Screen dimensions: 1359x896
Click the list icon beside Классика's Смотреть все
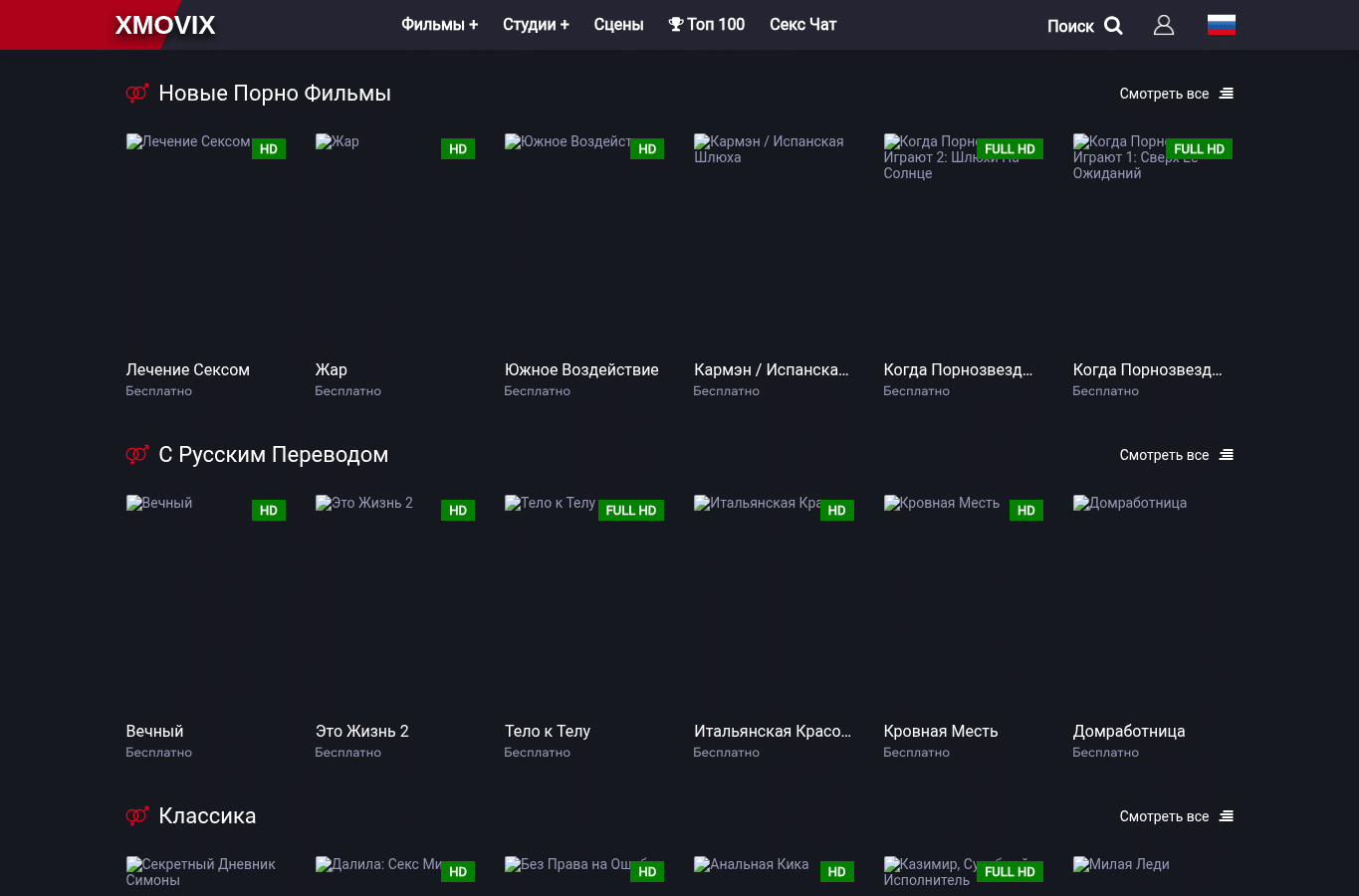tap(1227, 816)
